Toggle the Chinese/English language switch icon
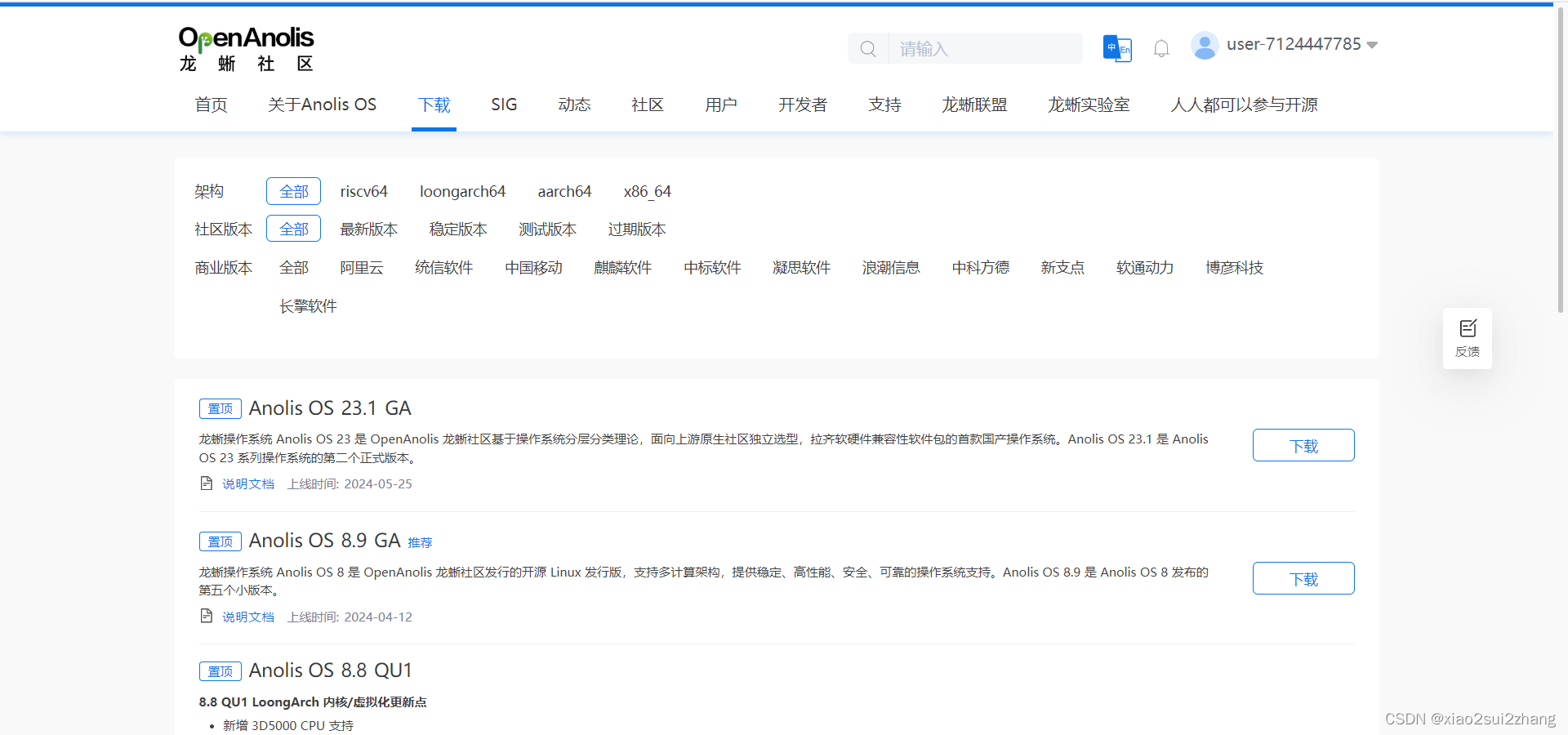The height and width of the screenshot is (735, 1568). pos(1117,48)
